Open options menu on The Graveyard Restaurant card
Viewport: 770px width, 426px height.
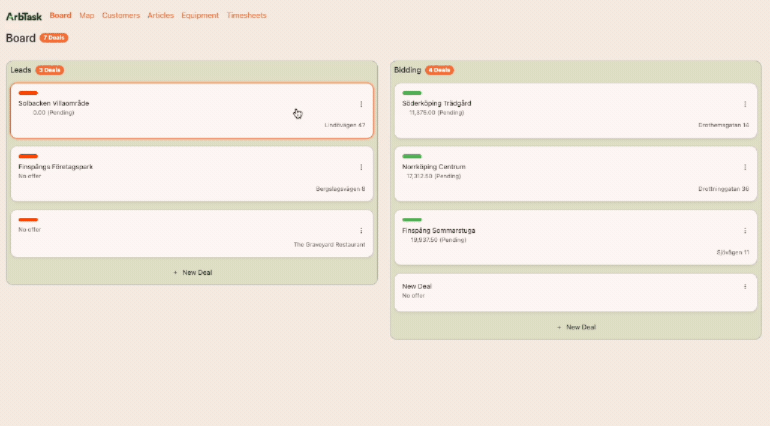pos(361,231)
